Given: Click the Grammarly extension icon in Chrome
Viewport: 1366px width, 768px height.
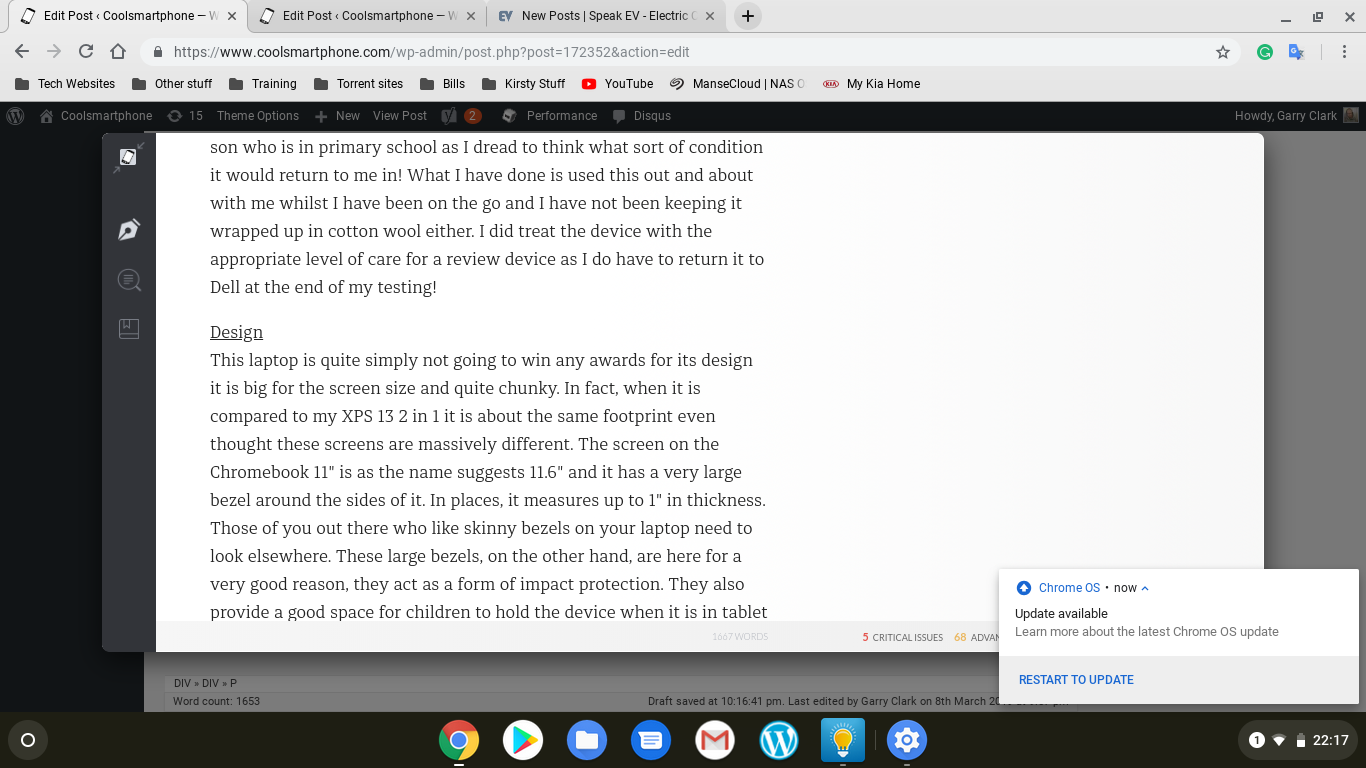Looking at the screenshot, I should point(1265,52).
